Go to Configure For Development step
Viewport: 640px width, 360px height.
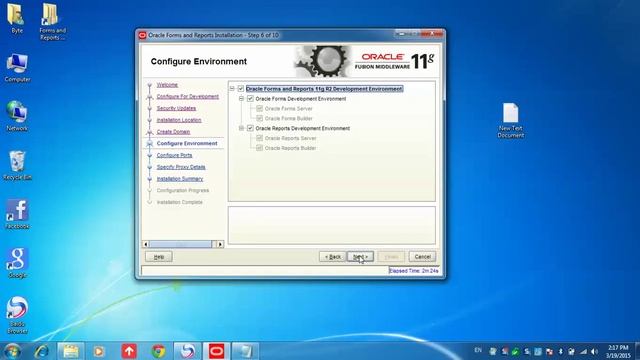tap(188, 97)
